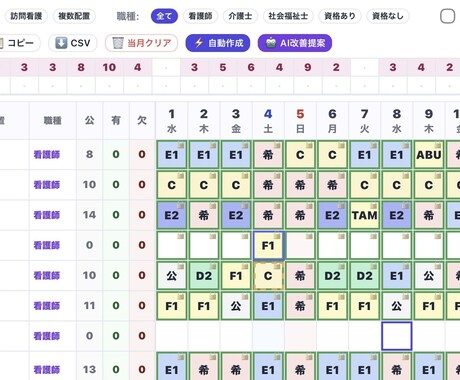Click the 看護師 label in the 11 公 row

47,306
